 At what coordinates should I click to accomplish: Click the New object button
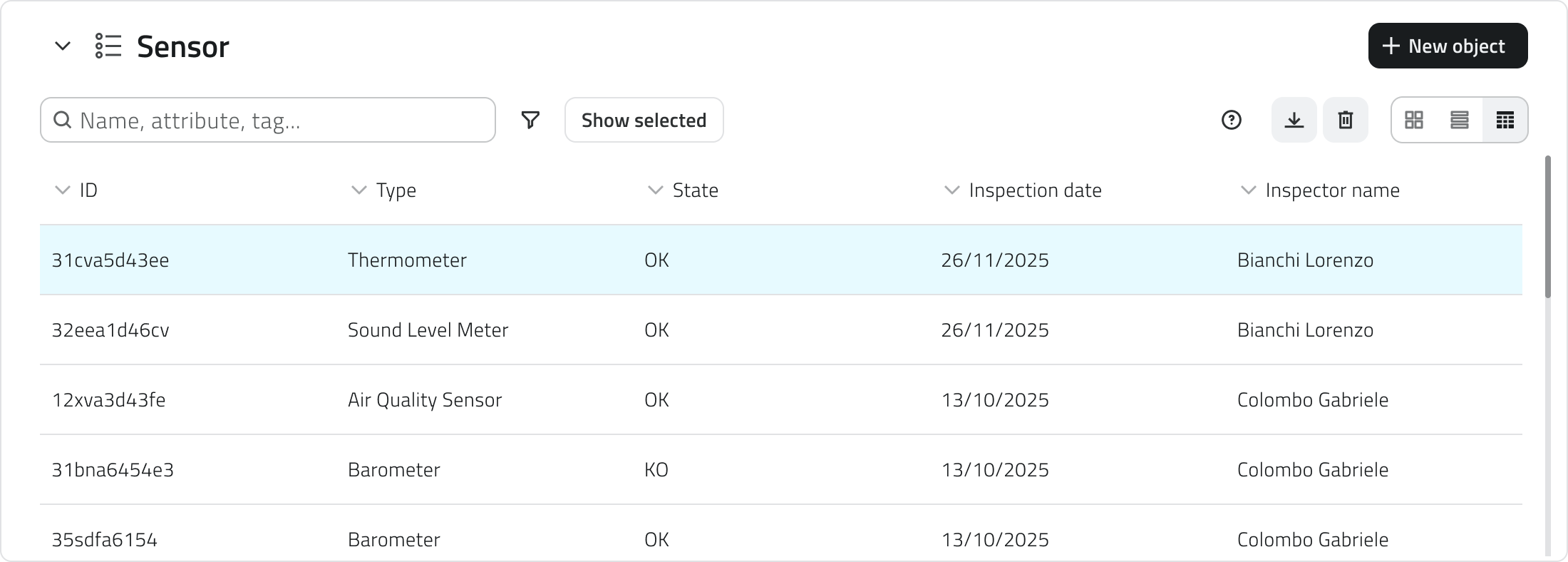coord(1448,46)
